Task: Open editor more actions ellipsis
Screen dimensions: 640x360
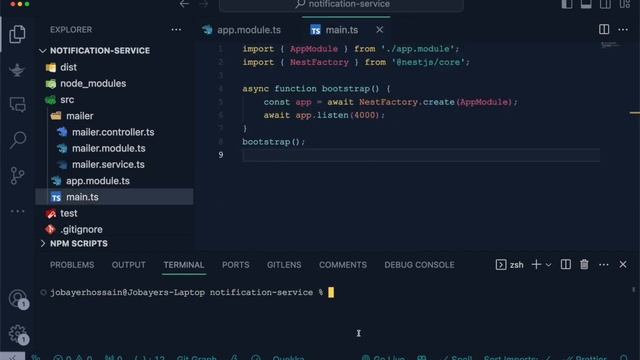Action: [x=623, y=29]
